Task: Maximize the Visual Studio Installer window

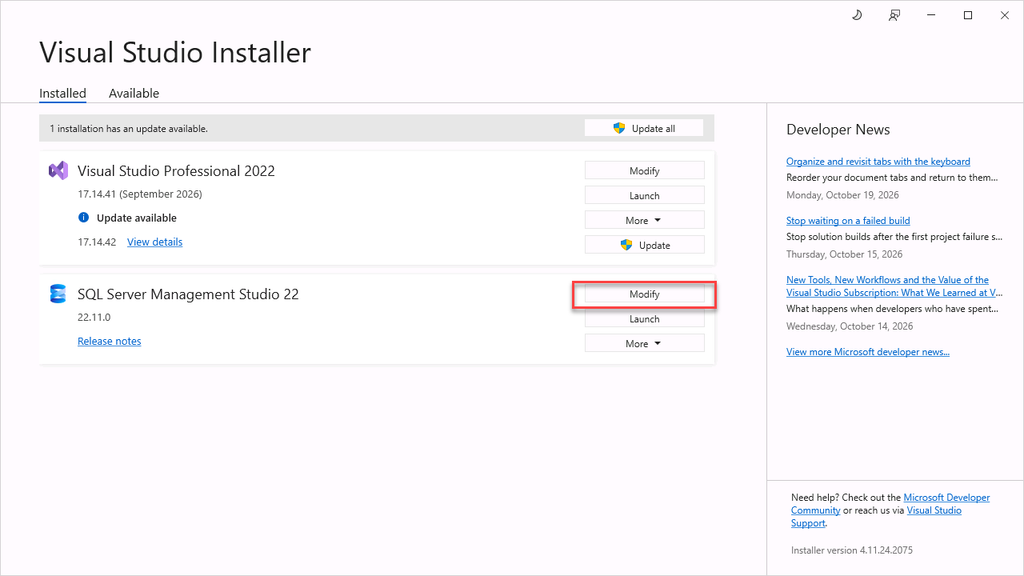Action: tap(968, 15)
